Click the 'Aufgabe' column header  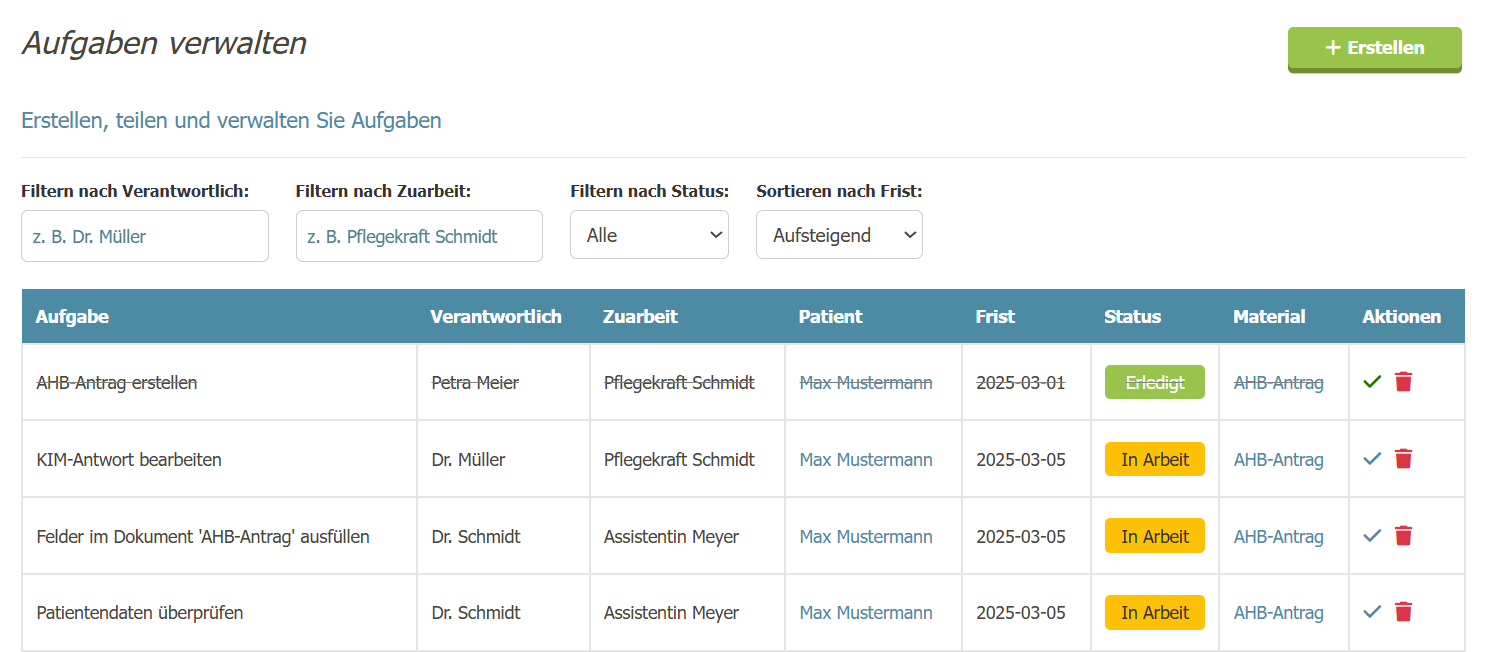pos(72,316)
